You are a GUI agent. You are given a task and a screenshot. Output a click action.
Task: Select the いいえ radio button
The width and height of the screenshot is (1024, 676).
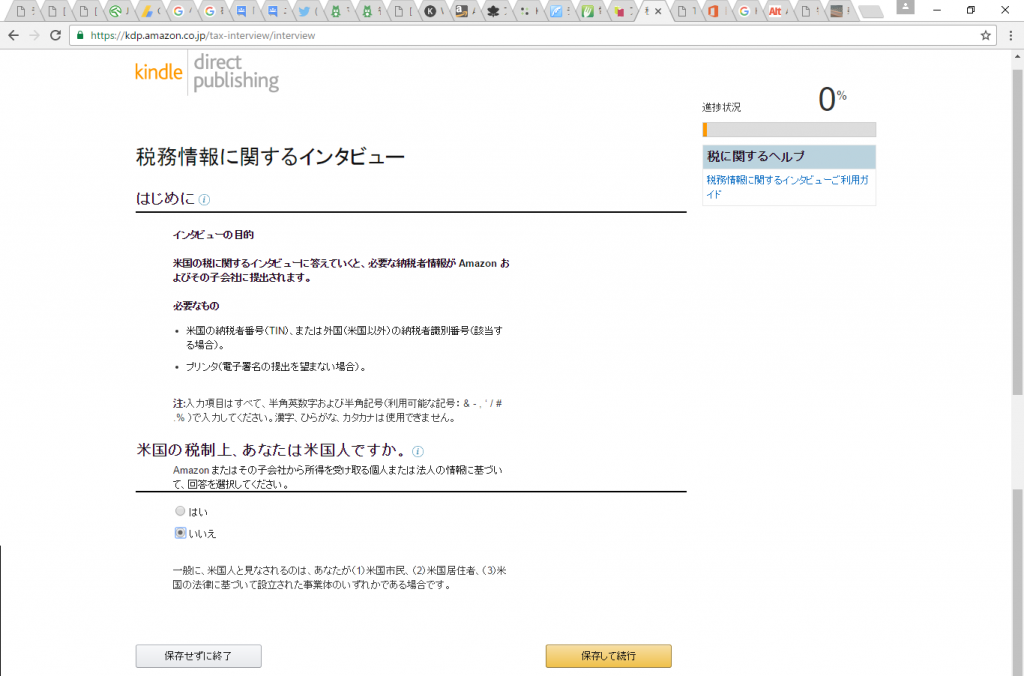point(180,533)
